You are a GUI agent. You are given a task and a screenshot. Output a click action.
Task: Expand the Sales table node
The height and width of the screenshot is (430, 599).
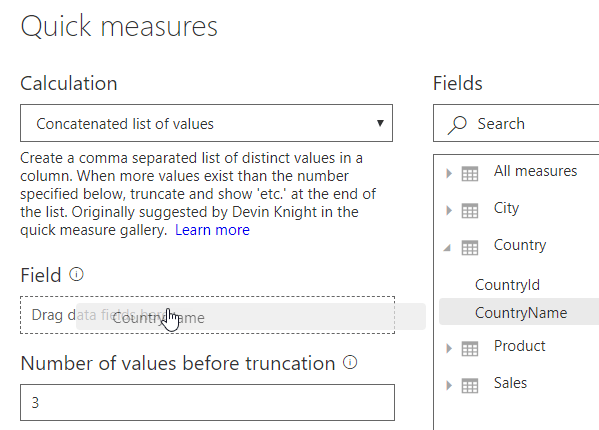pyautogui.click(x=449, y=385)
